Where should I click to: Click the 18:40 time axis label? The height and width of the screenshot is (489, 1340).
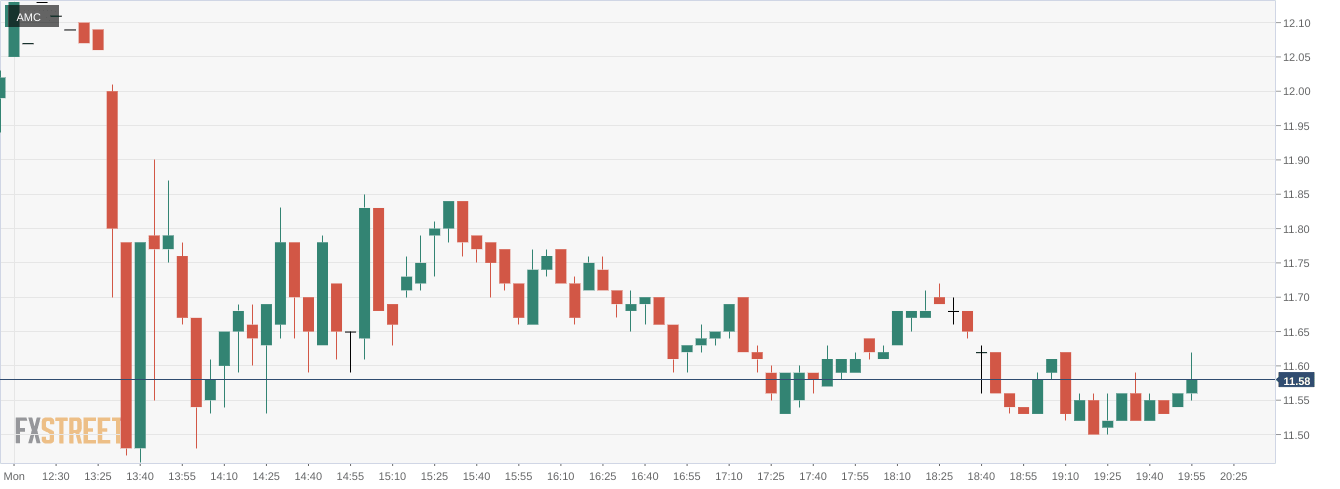pos(981,476)
